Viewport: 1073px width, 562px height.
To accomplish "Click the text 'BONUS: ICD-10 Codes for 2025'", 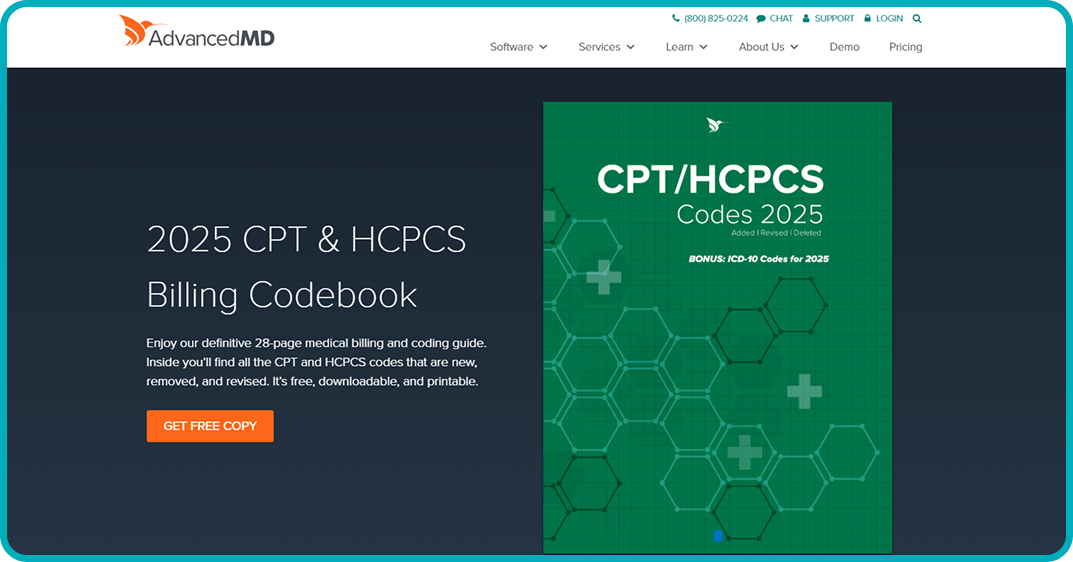I will [758, 259].
